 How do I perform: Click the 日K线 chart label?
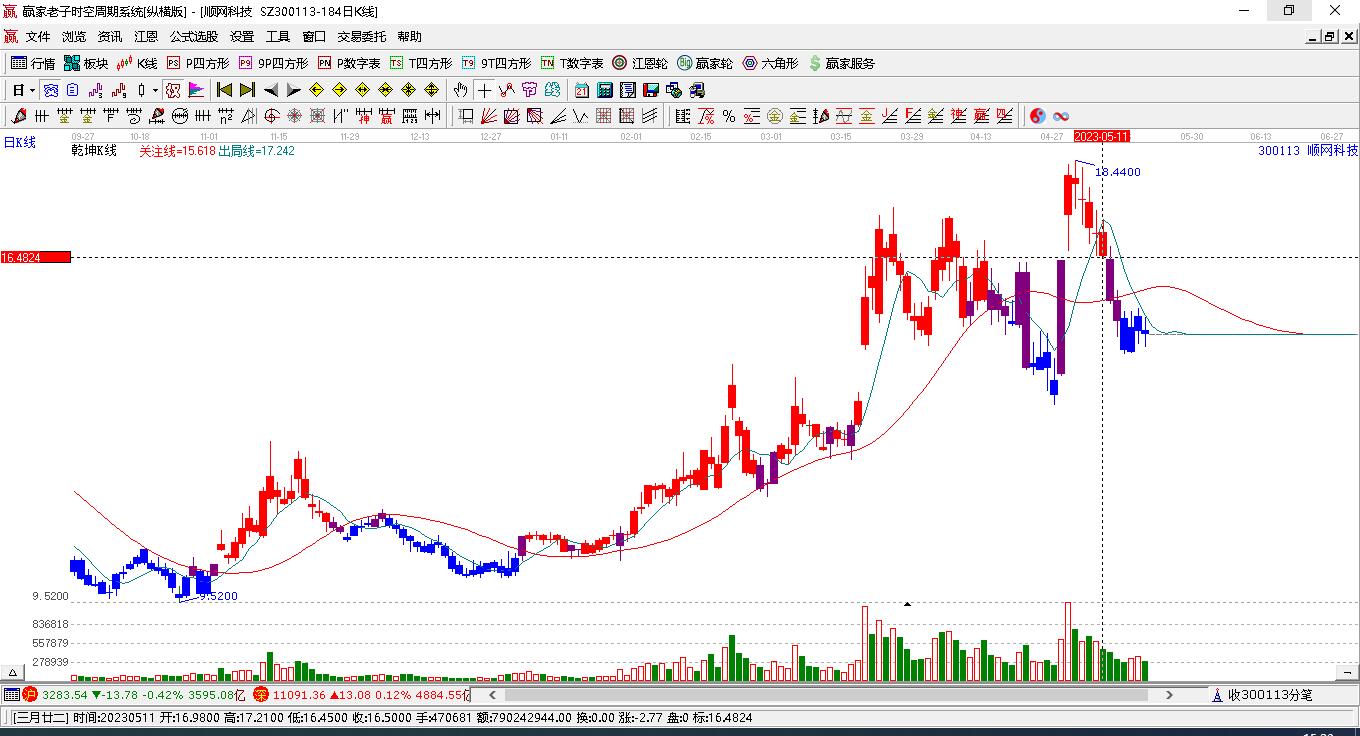pyautogui.click(x=19, y=142)
